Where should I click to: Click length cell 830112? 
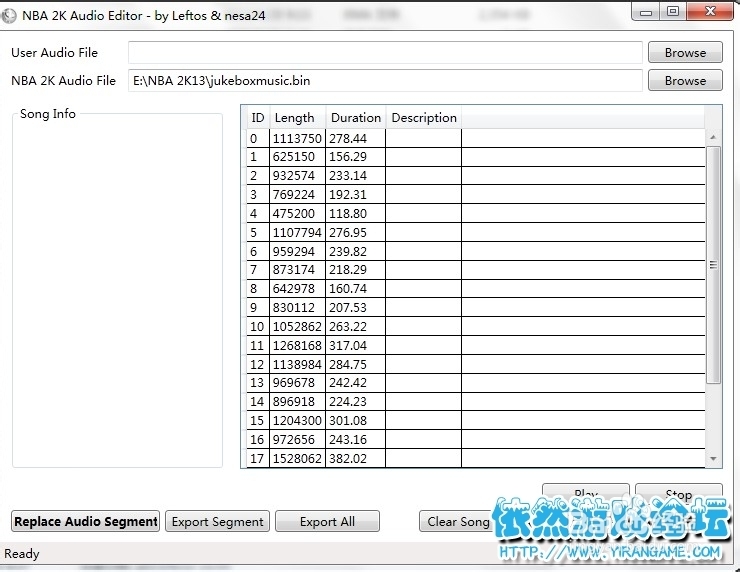click(x=297, y=307)
